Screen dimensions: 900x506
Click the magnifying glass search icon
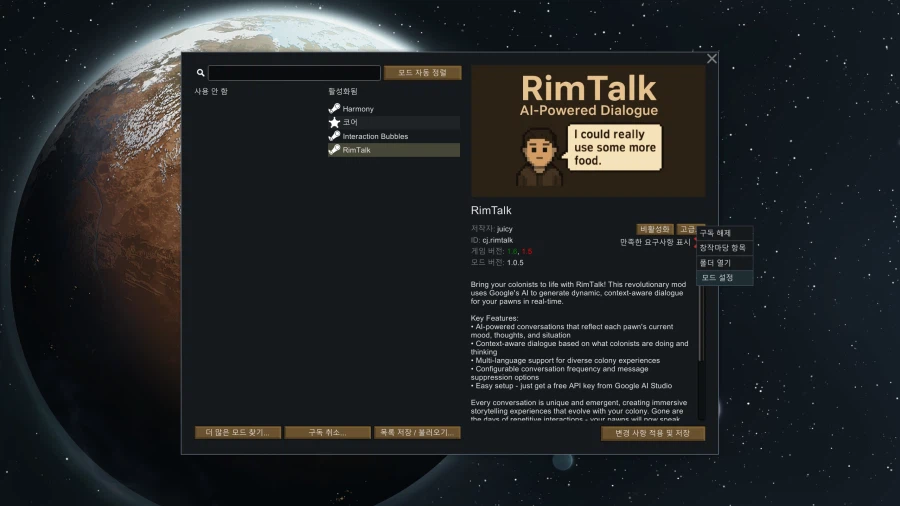pos(200,73)
